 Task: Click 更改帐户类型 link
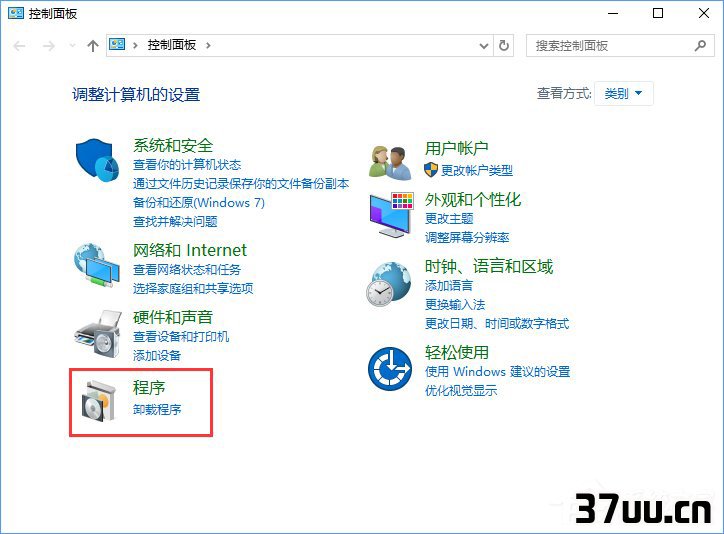(477, 170)
